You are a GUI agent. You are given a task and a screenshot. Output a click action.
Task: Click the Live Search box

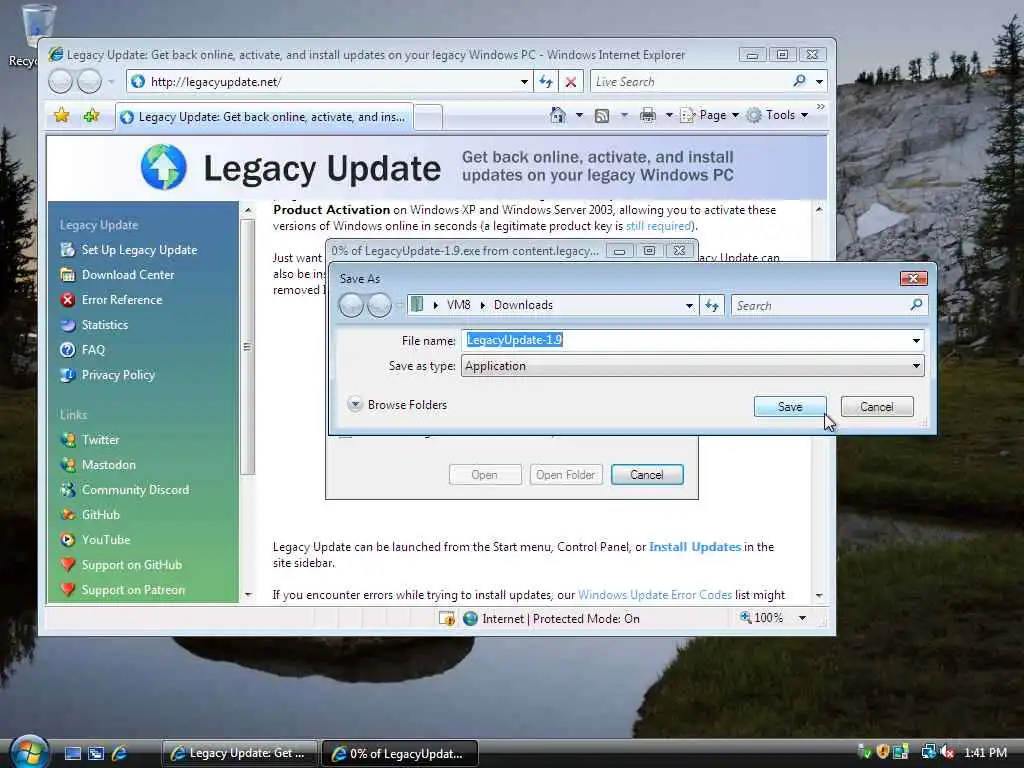(689, 82)
